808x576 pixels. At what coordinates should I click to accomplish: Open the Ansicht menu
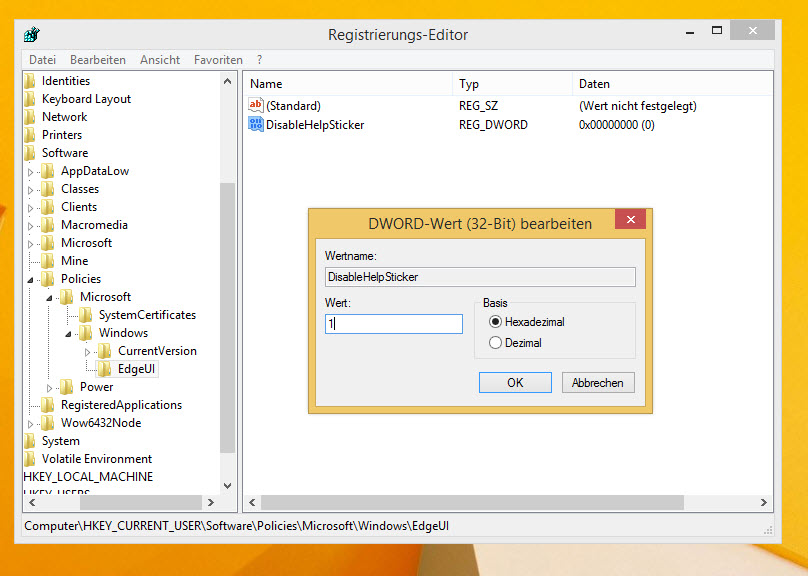click(160, 60)
